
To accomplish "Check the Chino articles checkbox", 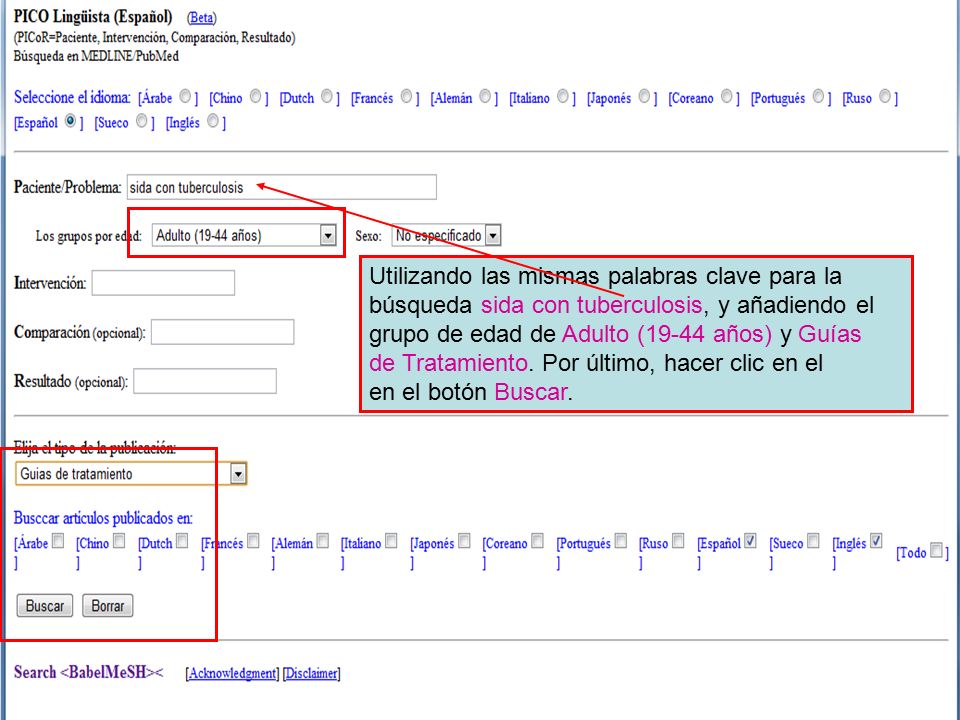I will click(119, 541).
